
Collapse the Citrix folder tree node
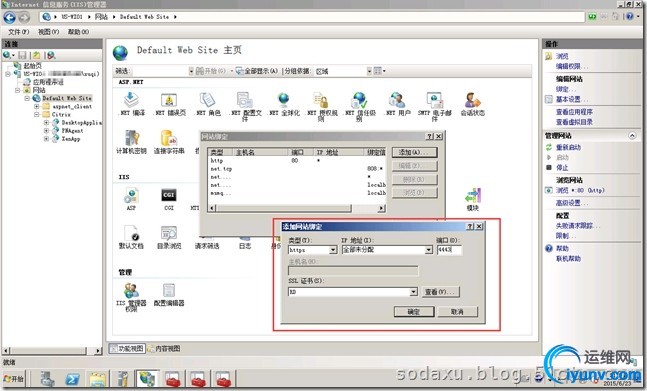click(x=37, y=114)
